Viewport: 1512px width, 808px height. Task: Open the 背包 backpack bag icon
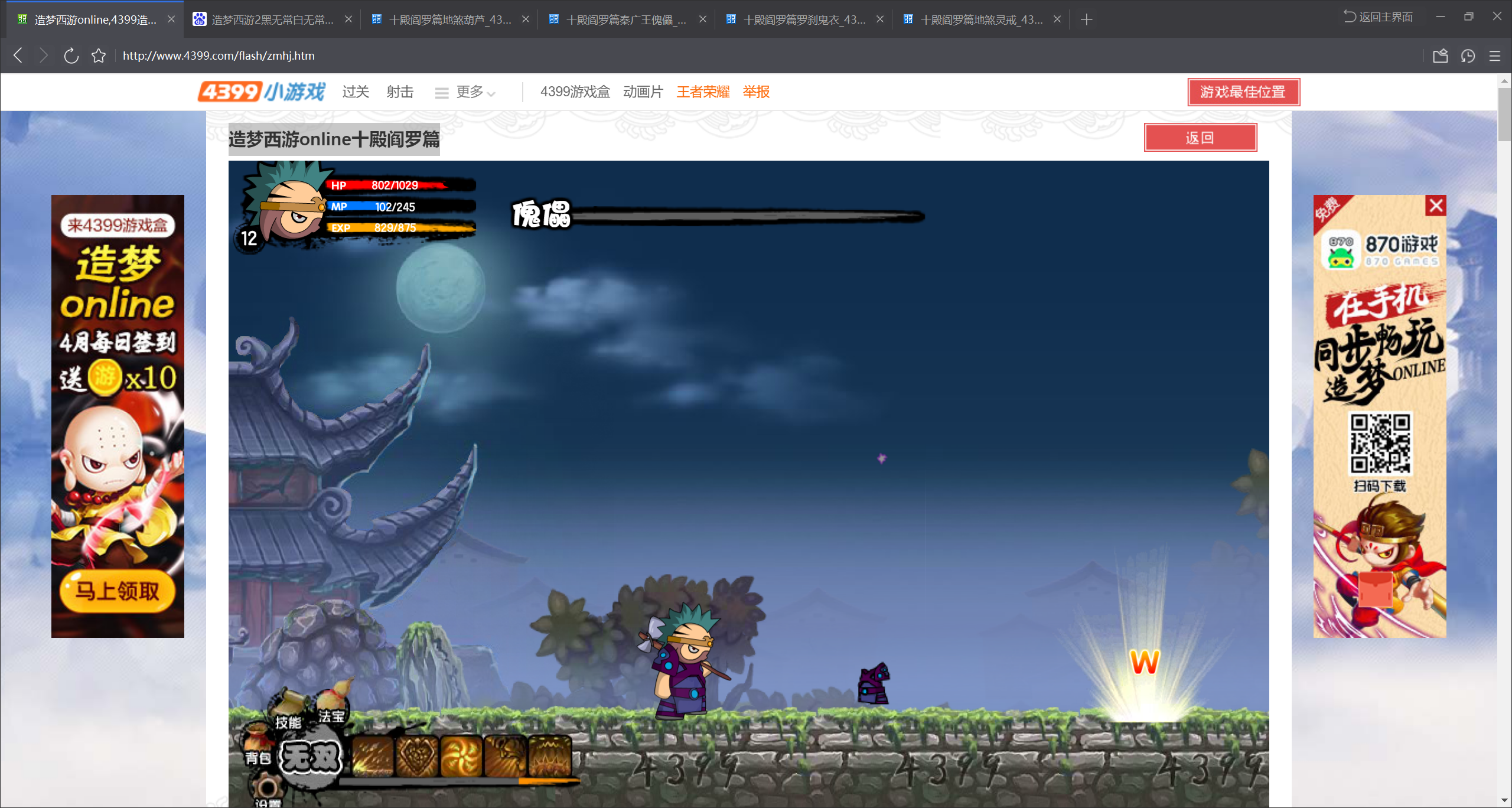pyautogui.click(x=258, y=744)
